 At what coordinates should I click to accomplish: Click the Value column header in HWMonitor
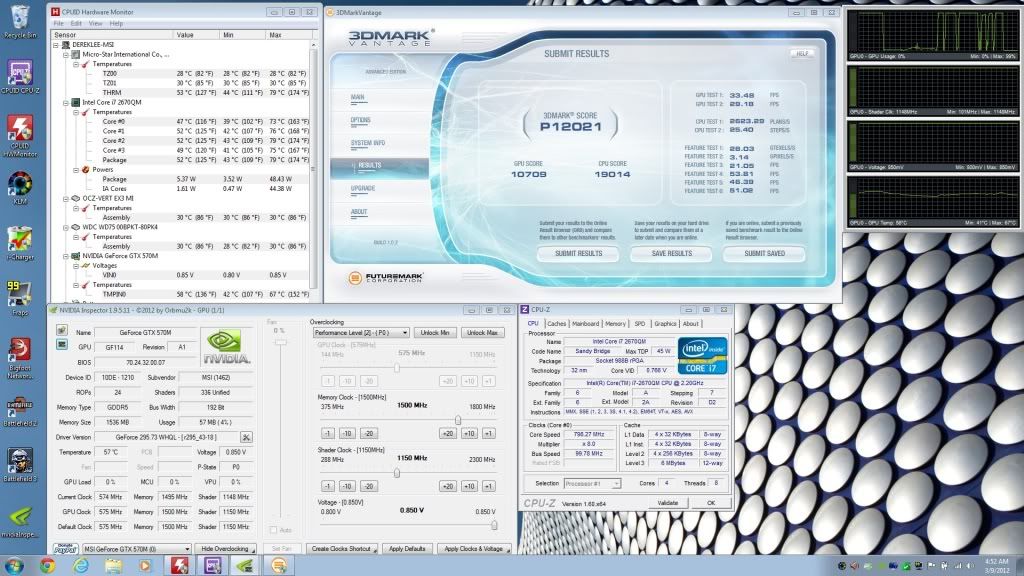(x=195, y=35)
